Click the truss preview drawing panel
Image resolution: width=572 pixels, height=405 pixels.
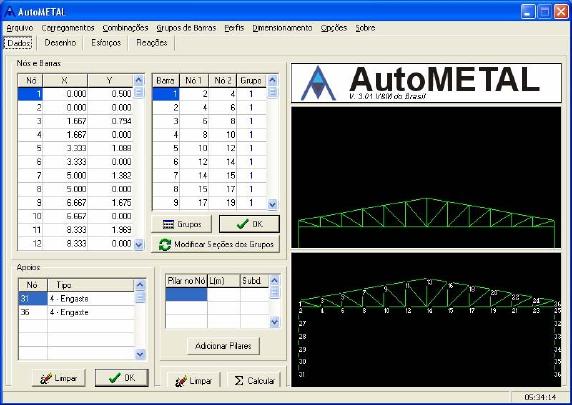426,177
